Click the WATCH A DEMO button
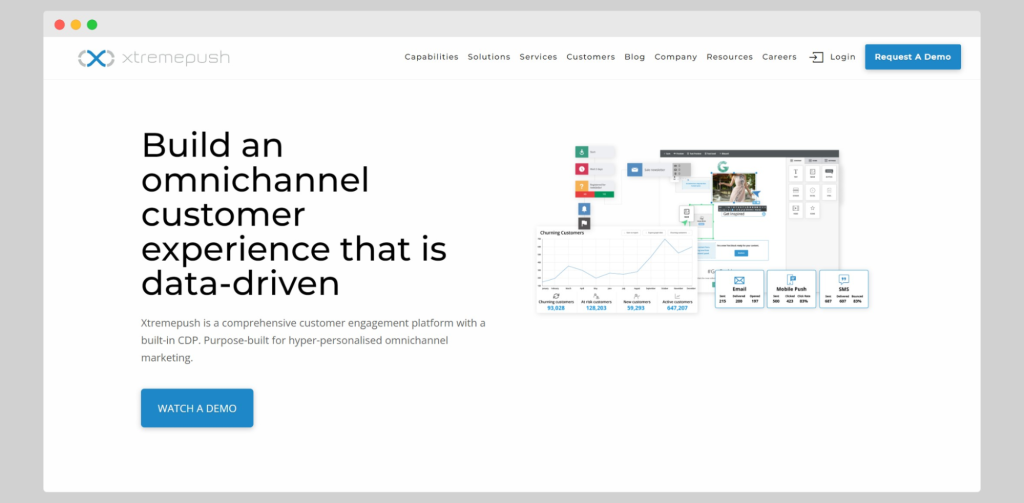 (197, 408)
